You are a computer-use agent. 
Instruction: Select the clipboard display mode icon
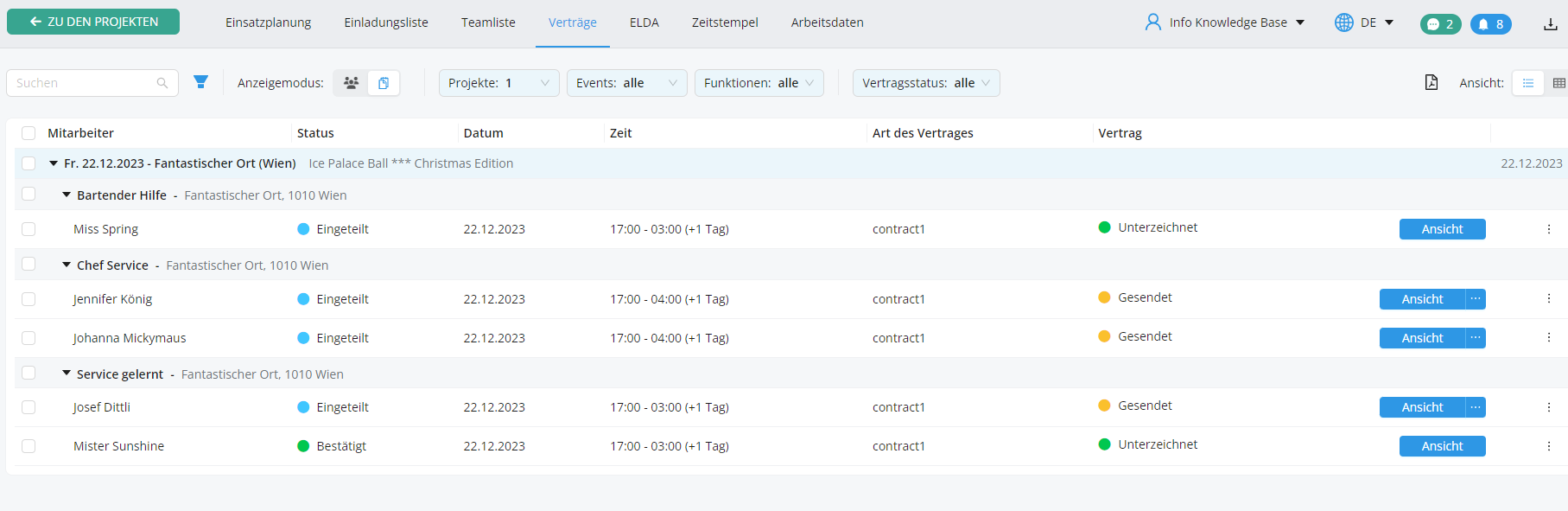(384, 83)
